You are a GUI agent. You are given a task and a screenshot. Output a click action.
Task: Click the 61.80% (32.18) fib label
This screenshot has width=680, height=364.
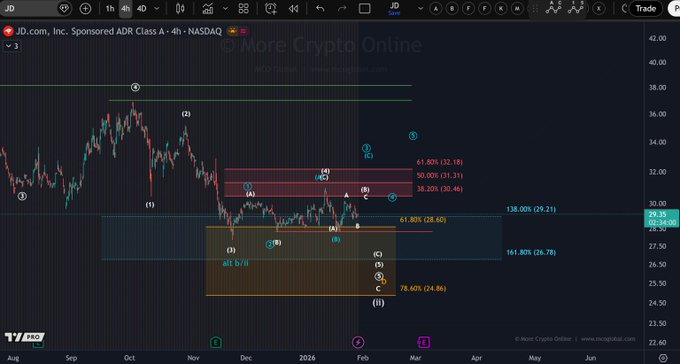click(439, 162)
